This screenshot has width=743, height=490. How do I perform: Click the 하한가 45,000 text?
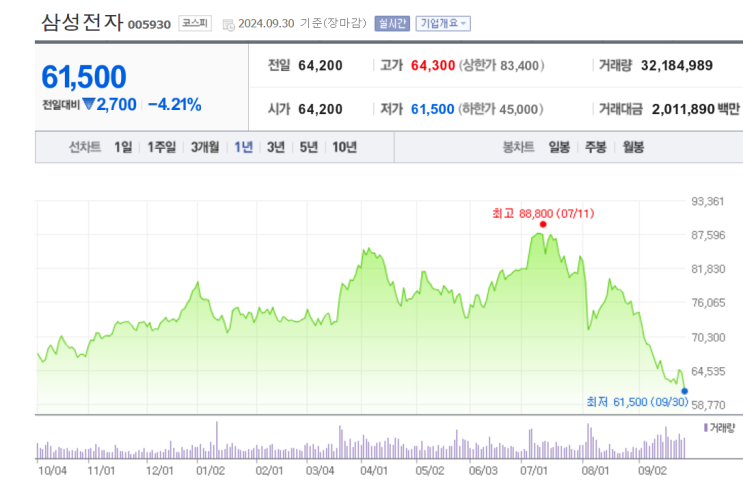click(501, 109)
